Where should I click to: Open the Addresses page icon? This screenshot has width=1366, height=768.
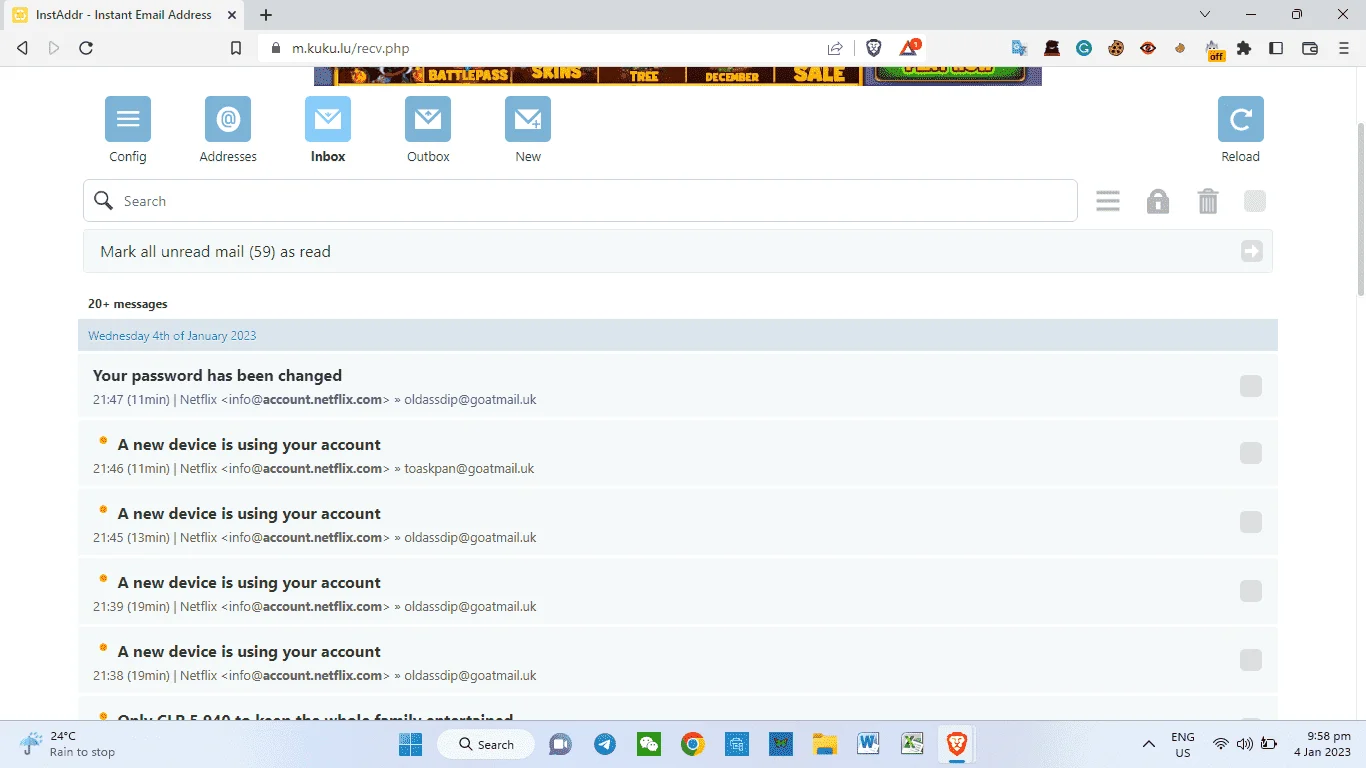(228, 119)
